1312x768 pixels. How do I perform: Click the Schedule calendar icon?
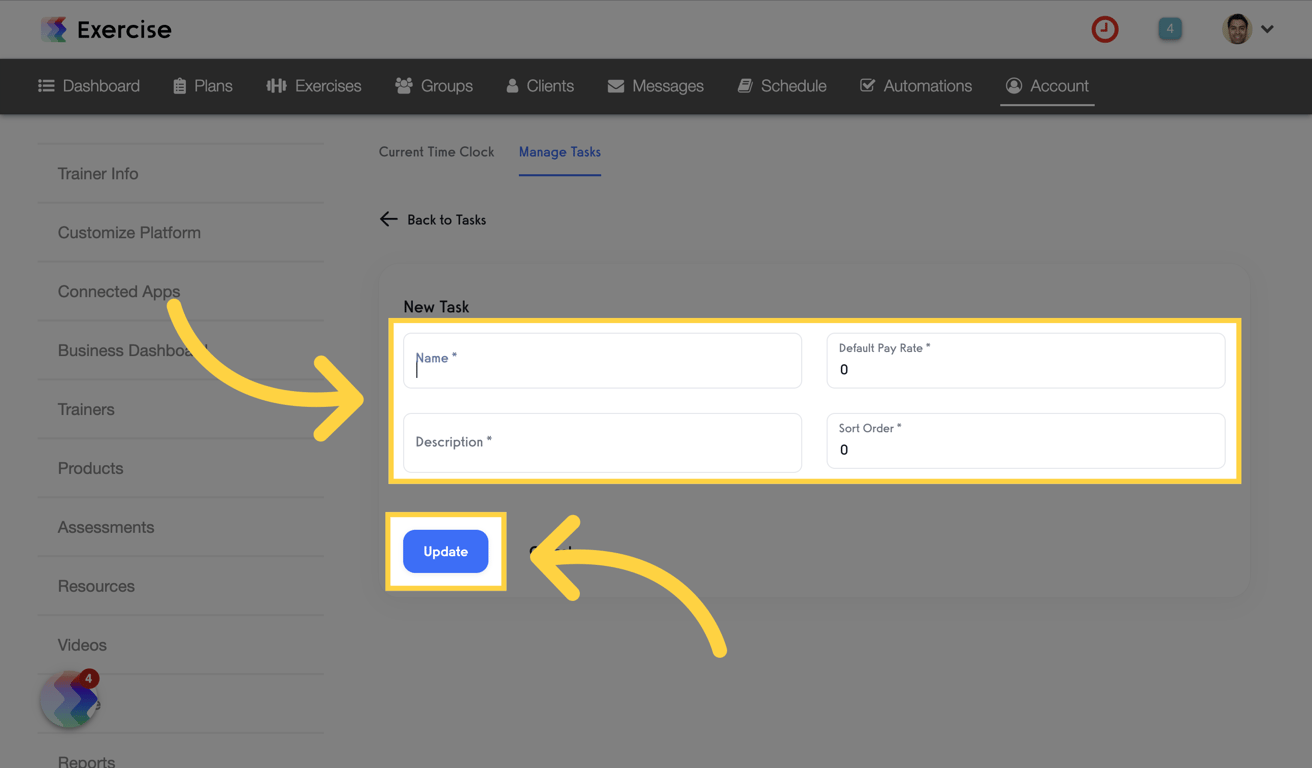(744, 86)
